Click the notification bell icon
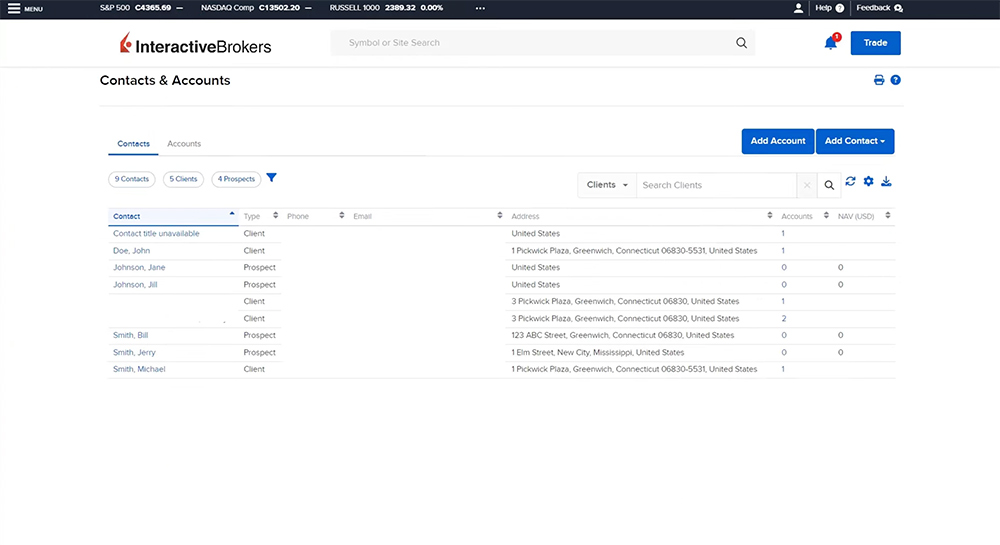This screenshot has width=1000, height=545. (x=830, y=43)
